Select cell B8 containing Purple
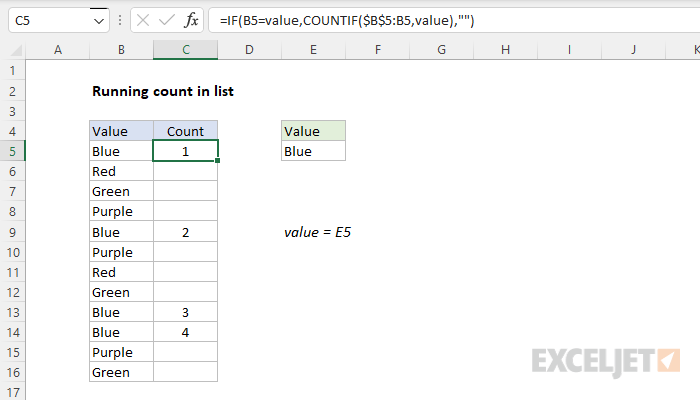This screenshot has height=400, width=700. click(x=121, y=212)
